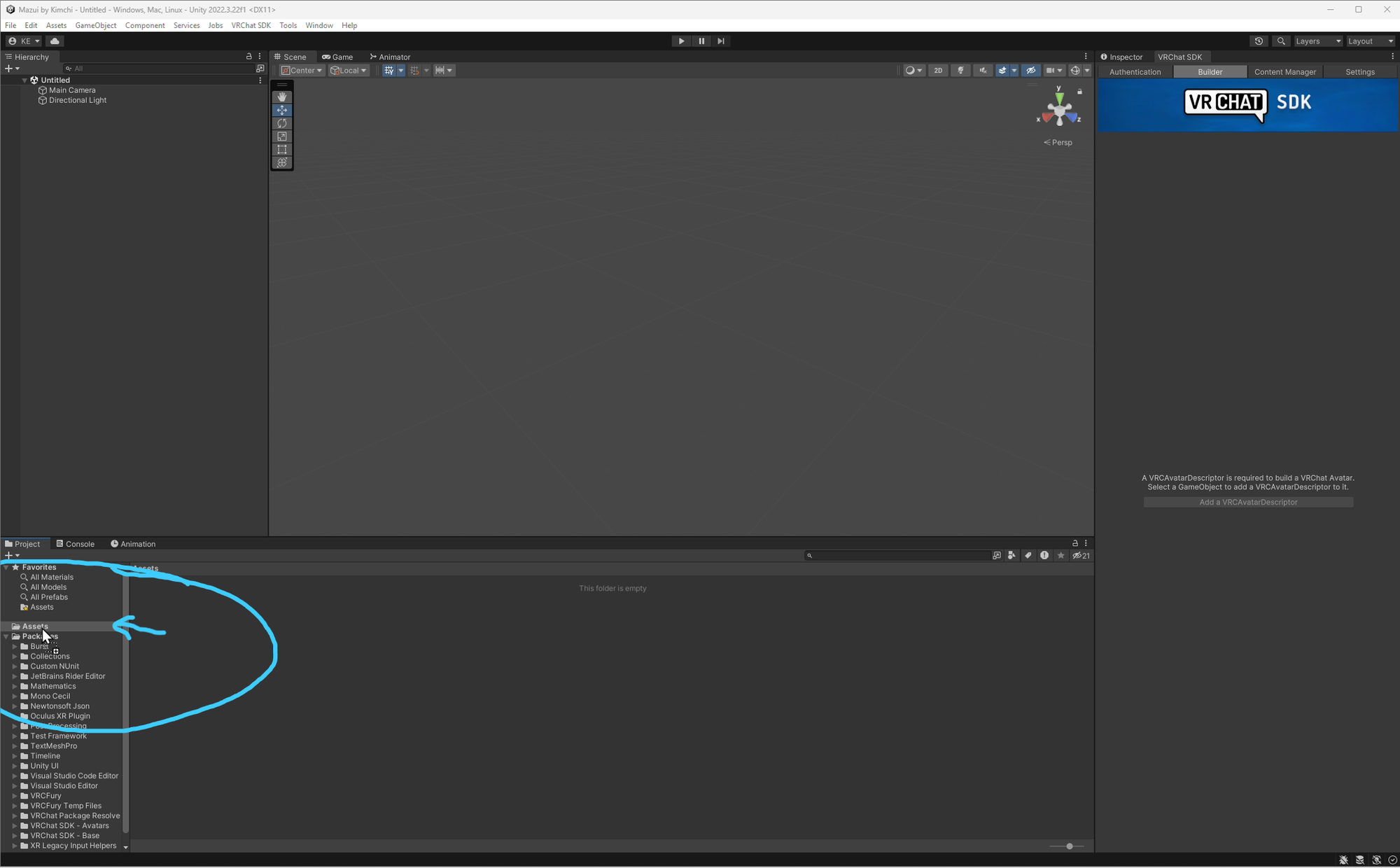Open the Layers dropdown
Image resolution: width=1400 pixels, height=868 pixels.
[x=1317, y=41]
